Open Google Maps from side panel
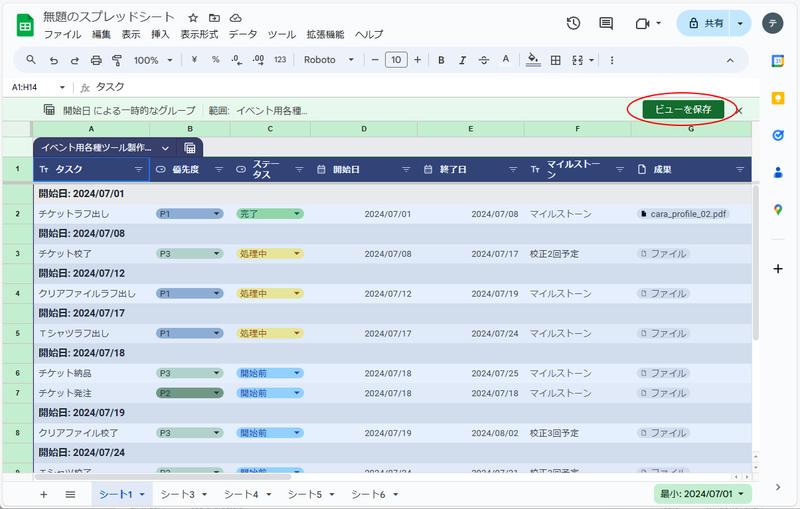The height and width of the screenshot is (509, 800). 778,209
